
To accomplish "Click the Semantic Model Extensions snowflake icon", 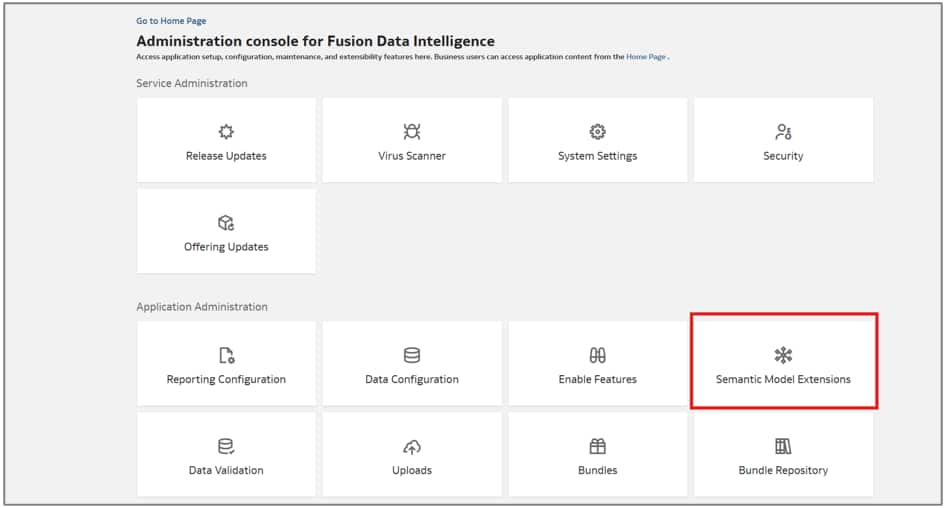I will 783,356.
